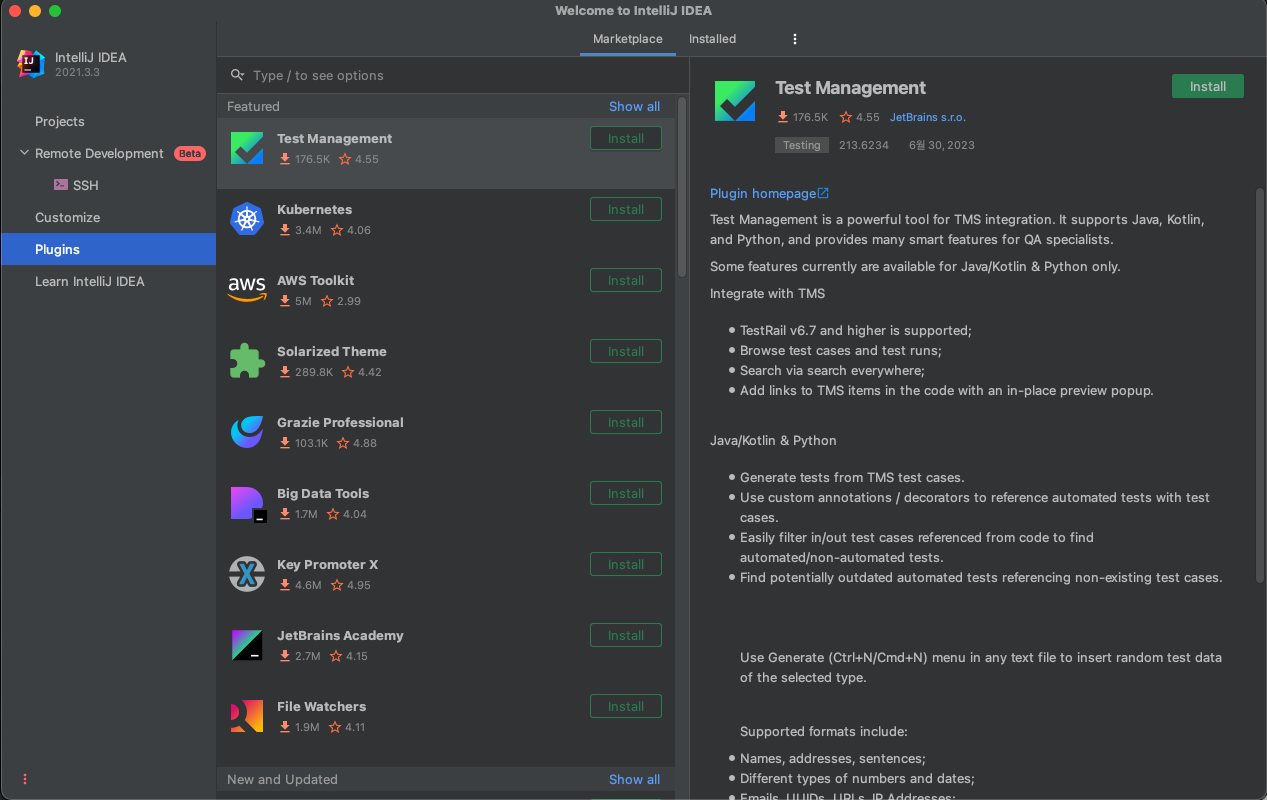Install the Key Promoter X plugin
Screen dimensions: 1267x800
(x=626, y=564)
